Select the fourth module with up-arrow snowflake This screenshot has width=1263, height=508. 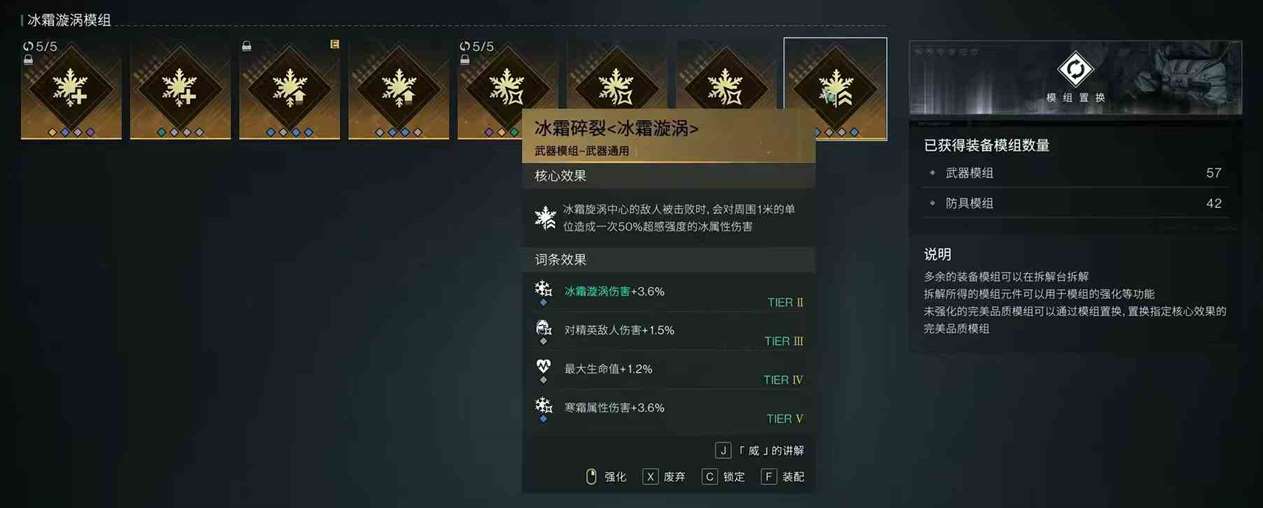click(399, 88)
